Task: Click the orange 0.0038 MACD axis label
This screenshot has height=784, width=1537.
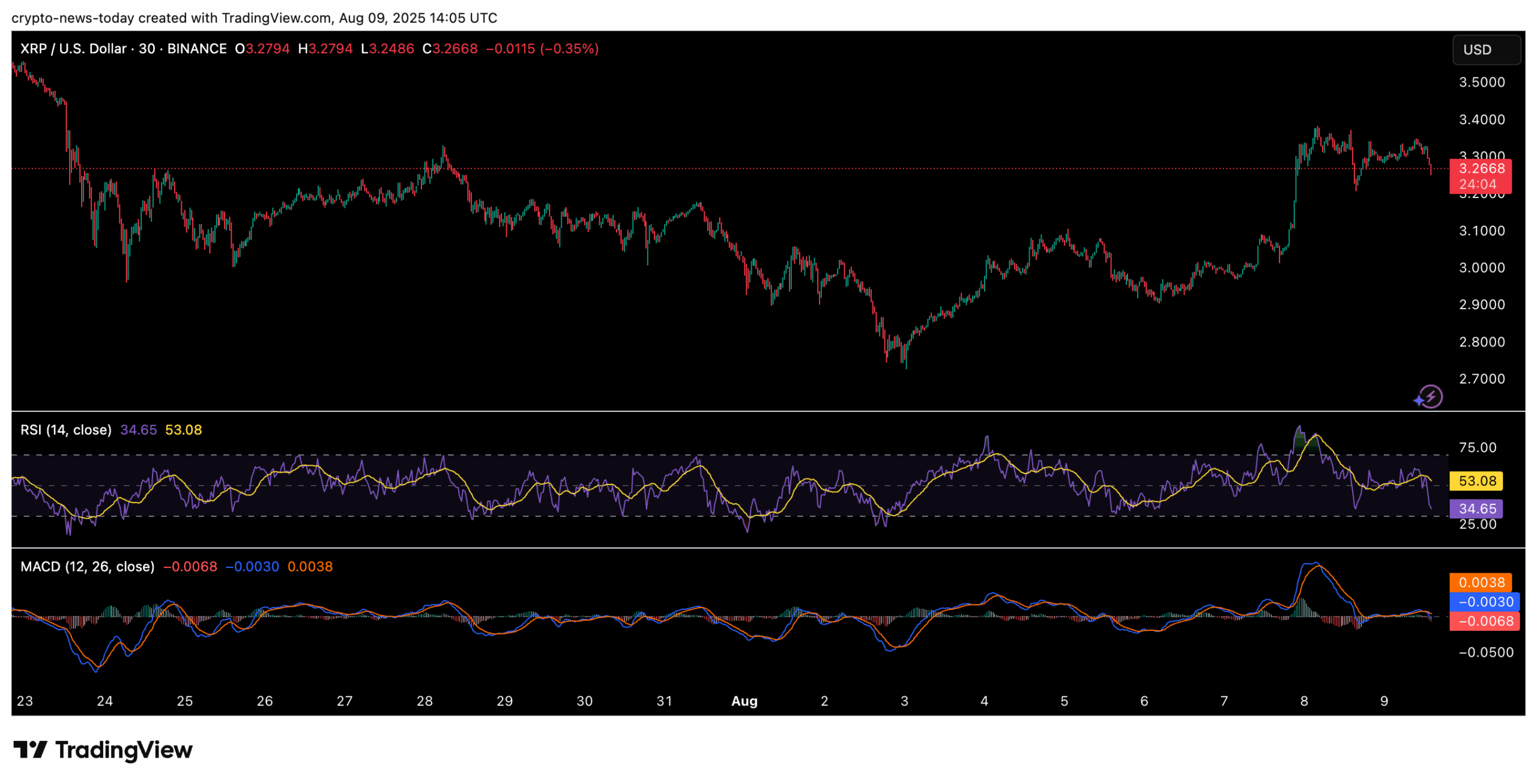Action: tap(1481, 582)
